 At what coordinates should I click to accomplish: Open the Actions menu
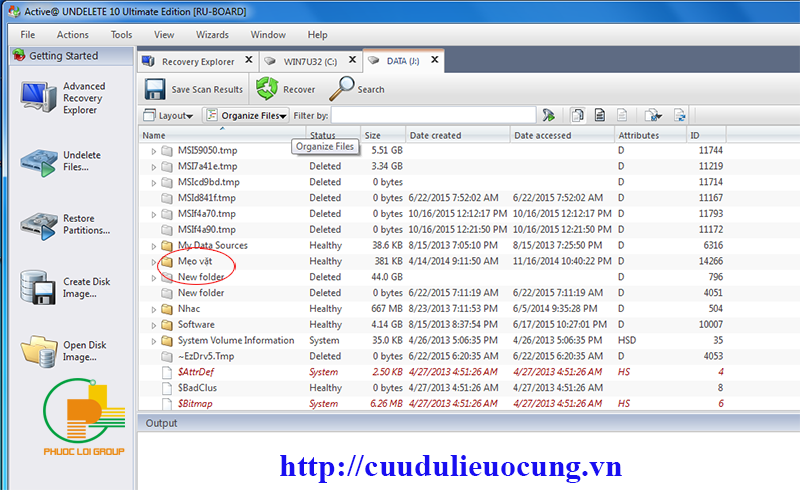pyautogui.click(x=72, y=34)
